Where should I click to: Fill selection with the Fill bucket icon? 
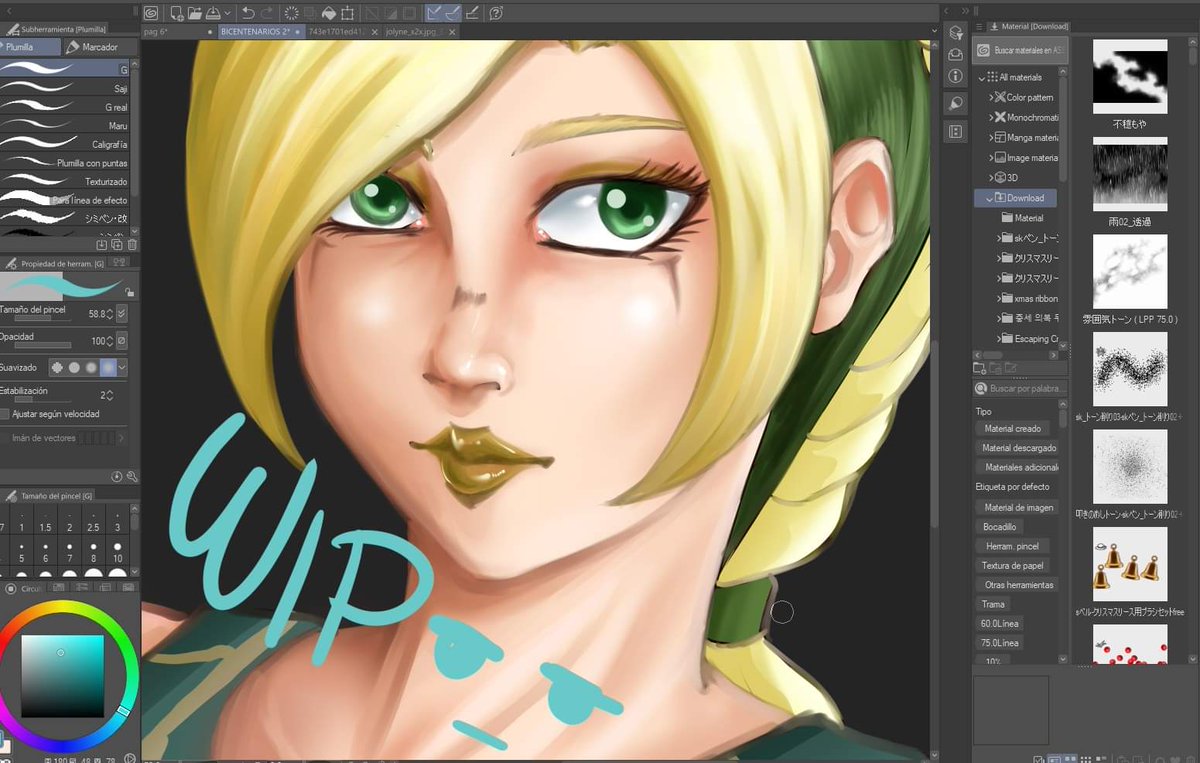click(329, 13)
